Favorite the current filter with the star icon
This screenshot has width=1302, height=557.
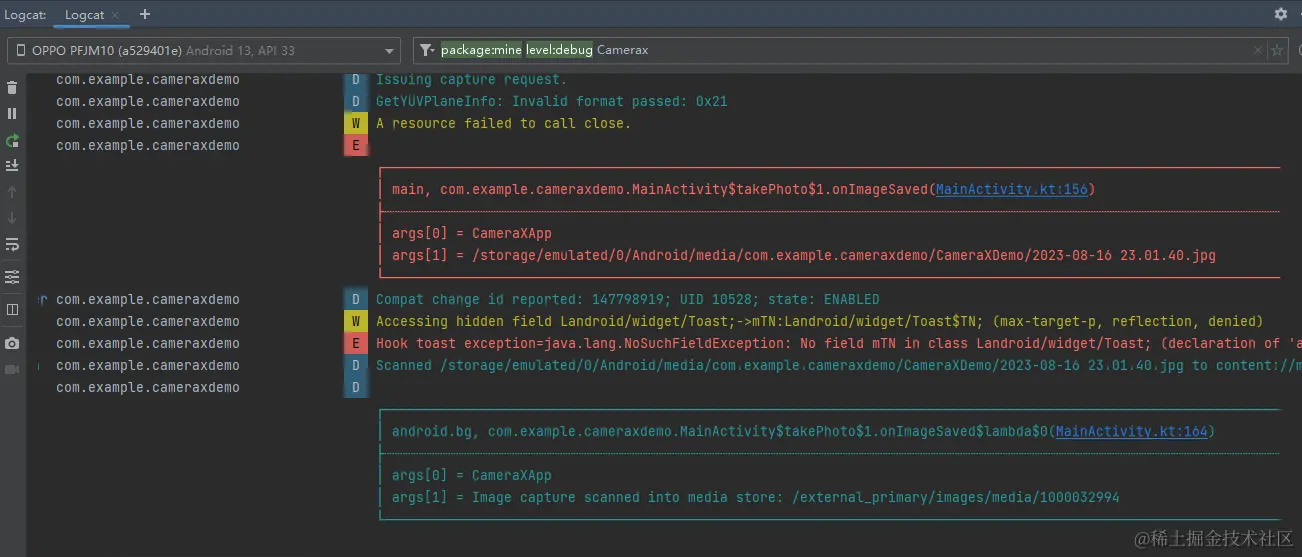1276,50
